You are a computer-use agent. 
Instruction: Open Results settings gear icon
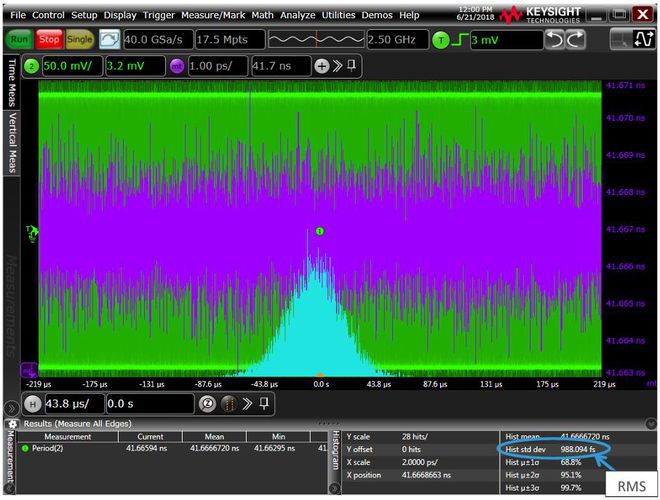12,424
